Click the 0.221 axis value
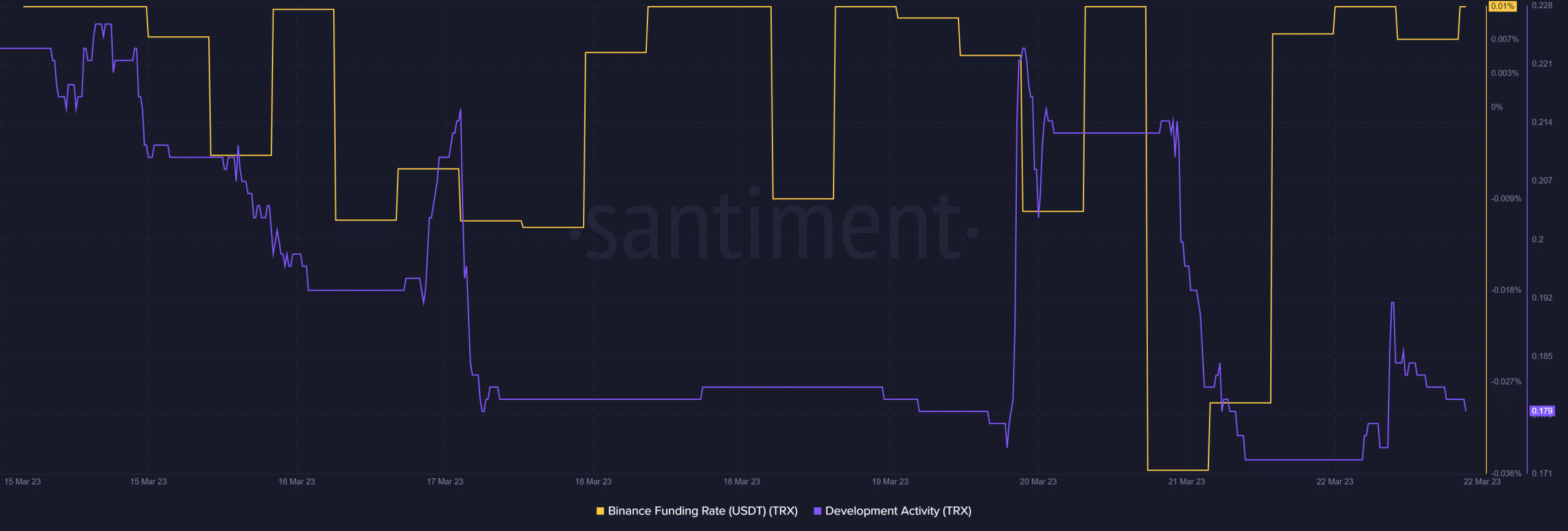This screenshot has width=1568, height=531. pyautogui.click(x=1542, y=64)
